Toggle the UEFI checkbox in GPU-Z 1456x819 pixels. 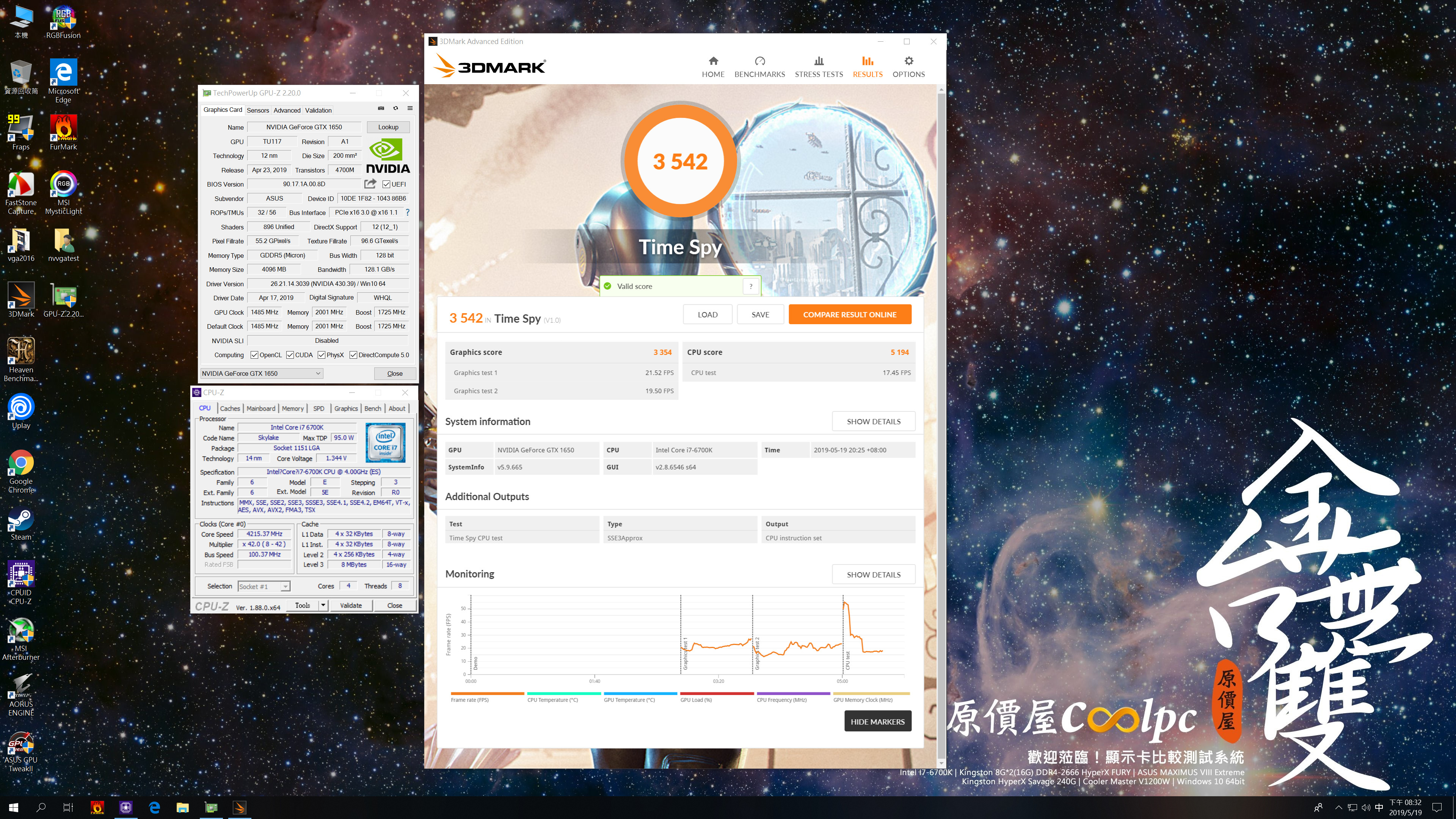click(x=386, y=184)
